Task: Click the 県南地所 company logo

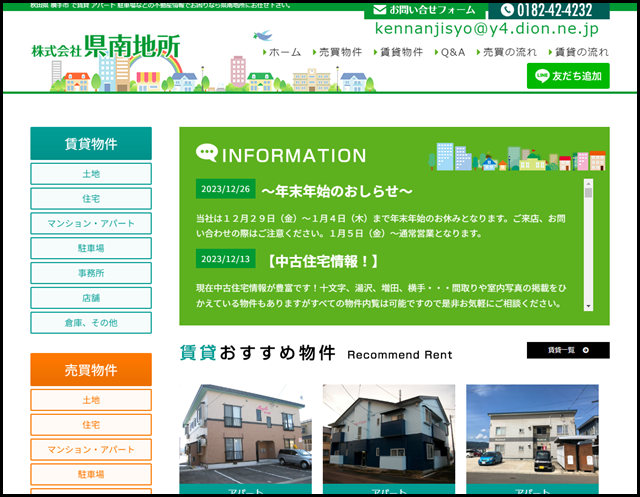Action: coord(106,46)
